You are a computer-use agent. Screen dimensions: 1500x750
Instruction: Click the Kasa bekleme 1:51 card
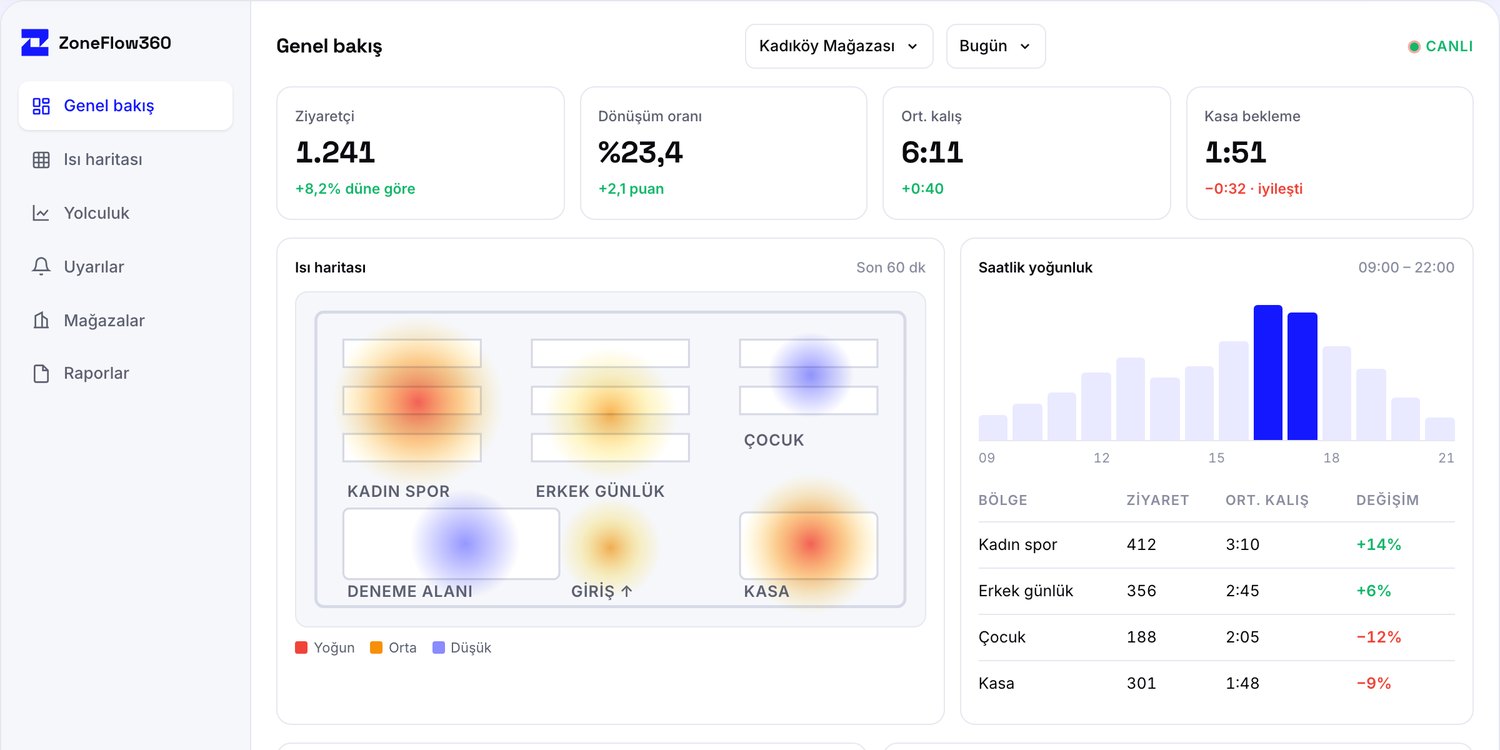click(1329, 153)
